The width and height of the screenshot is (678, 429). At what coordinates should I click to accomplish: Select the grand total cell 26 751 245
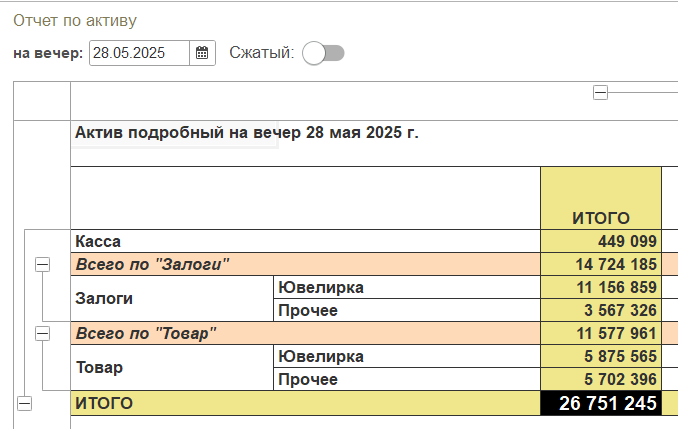pyautogui.click(x=601, y=403)
